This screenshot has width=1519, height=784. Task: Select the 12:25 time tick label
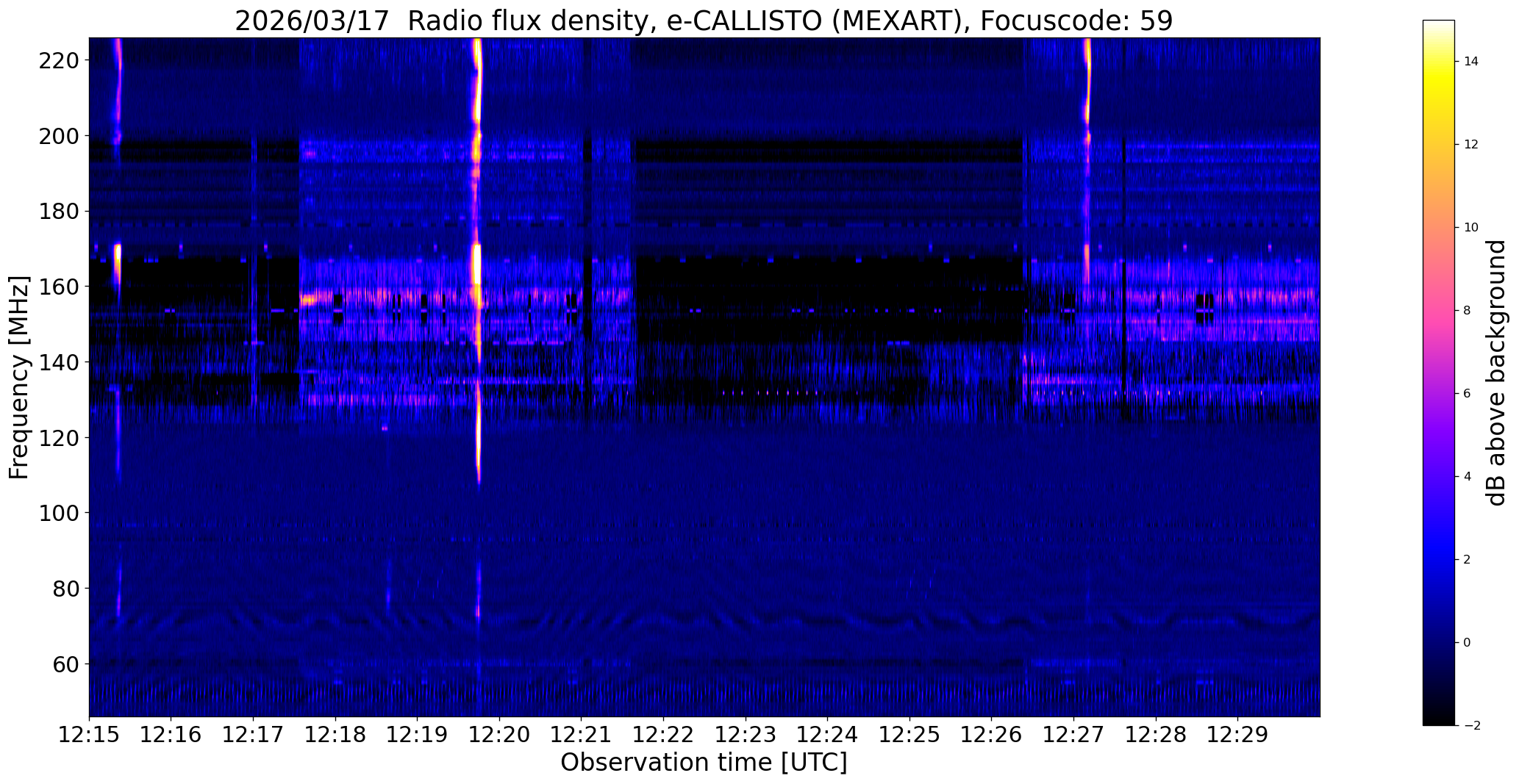coord(909,734)
